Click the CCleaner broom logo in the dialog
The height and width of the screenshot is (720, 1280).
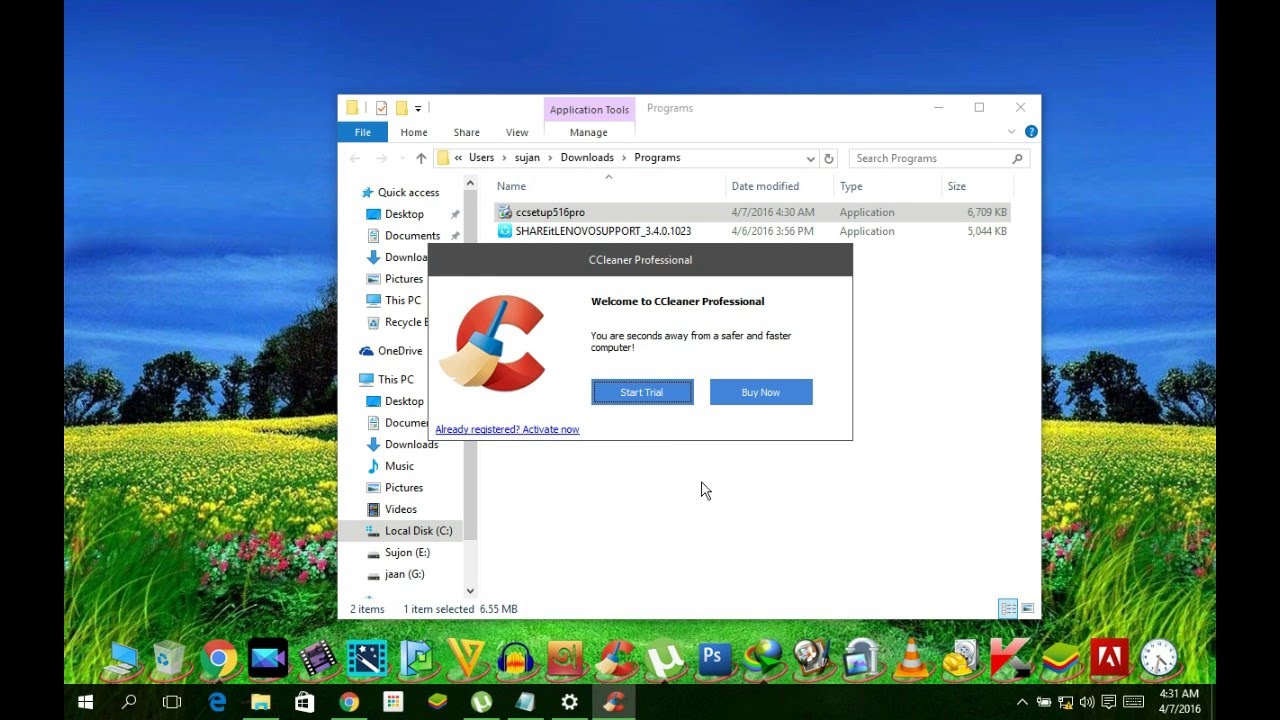[x=493, y=345]
